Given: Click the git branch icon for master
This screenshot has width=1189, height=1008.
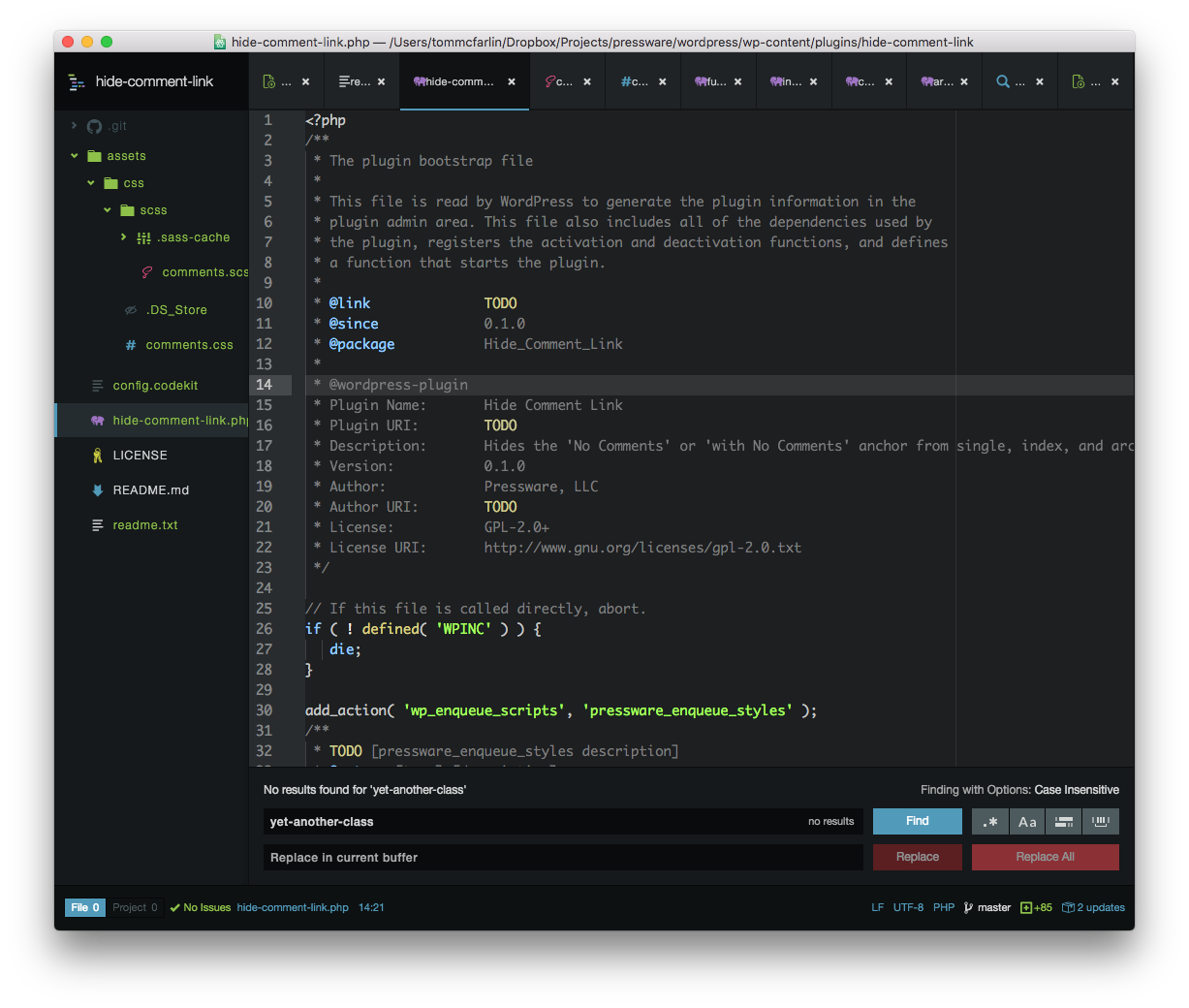Looking at the screenshot, I should 968,908.
